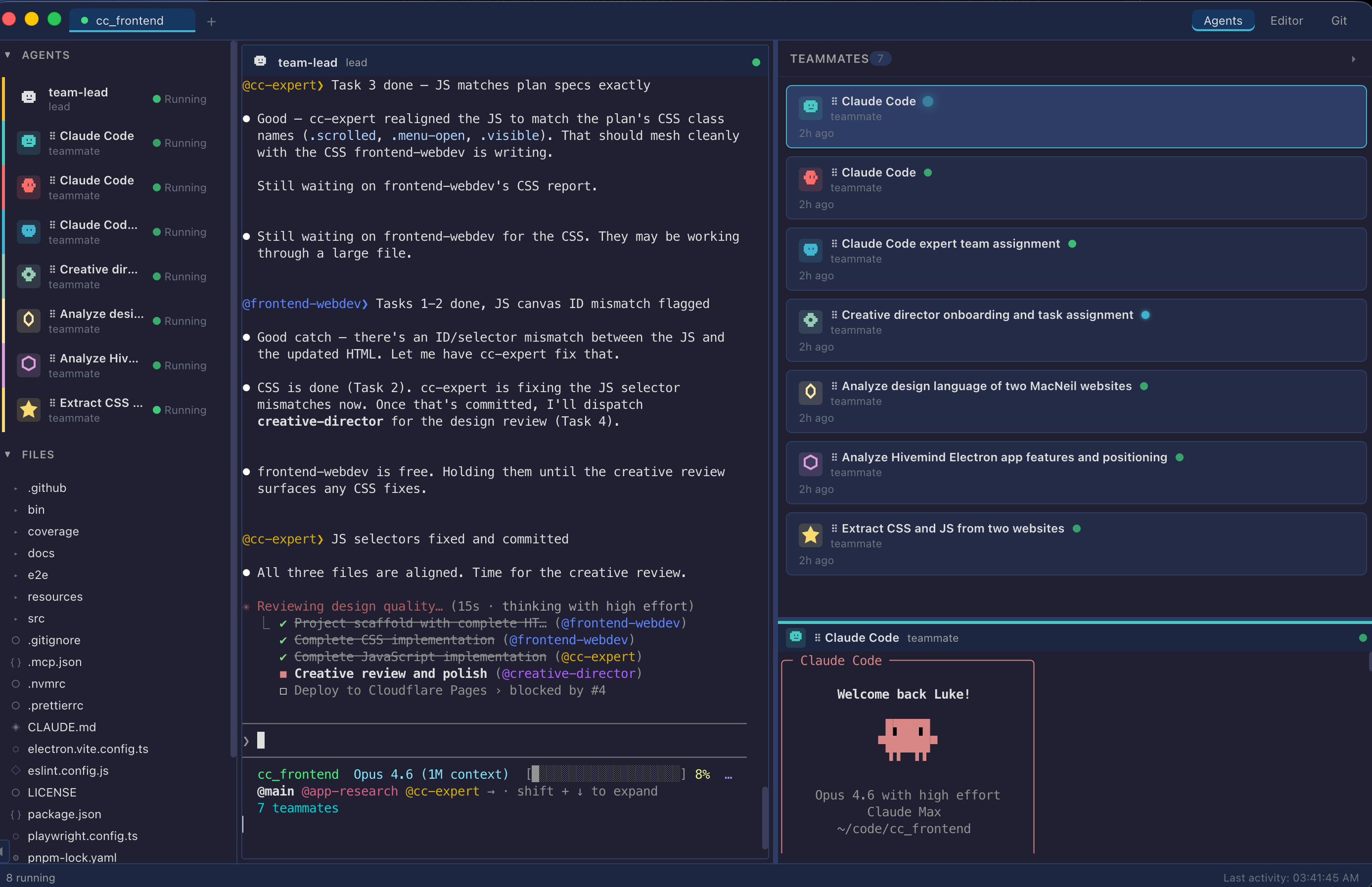Click the Running status dot next to team-lead
This screenshot has height=887, width=1372.
[157, 98]
